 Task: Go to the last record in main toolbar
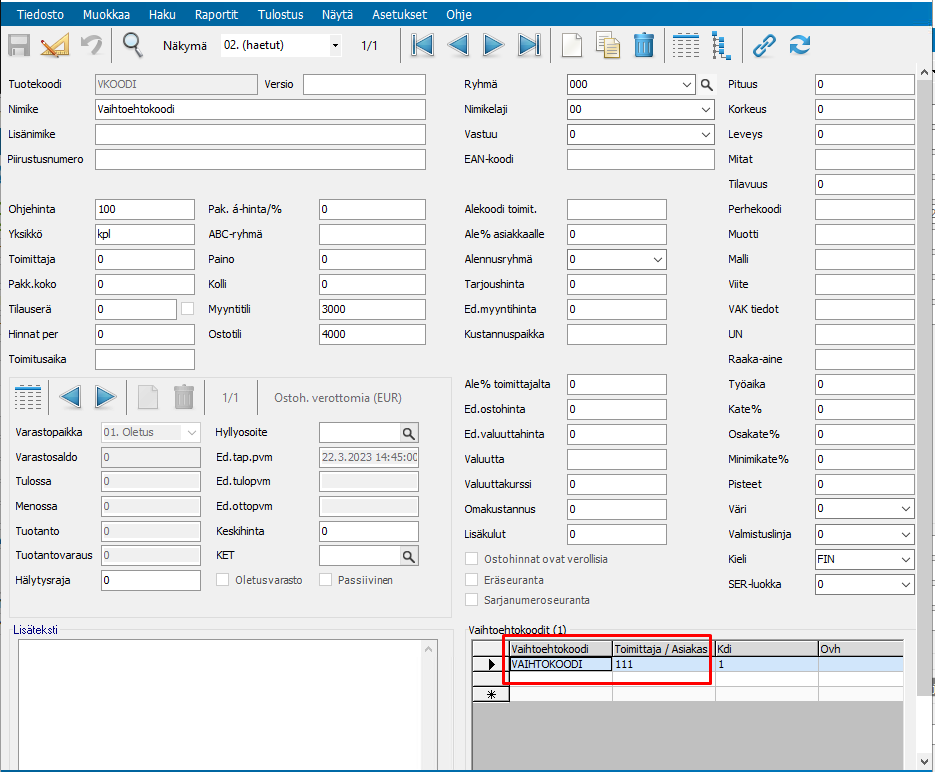click(x=529, y=45)
